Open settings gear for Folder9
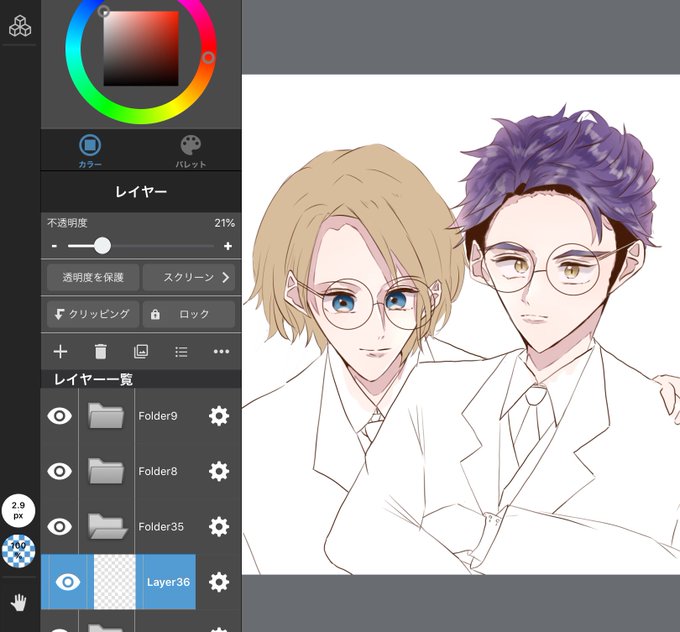680x632 pixels. click(x=219, y=416)
